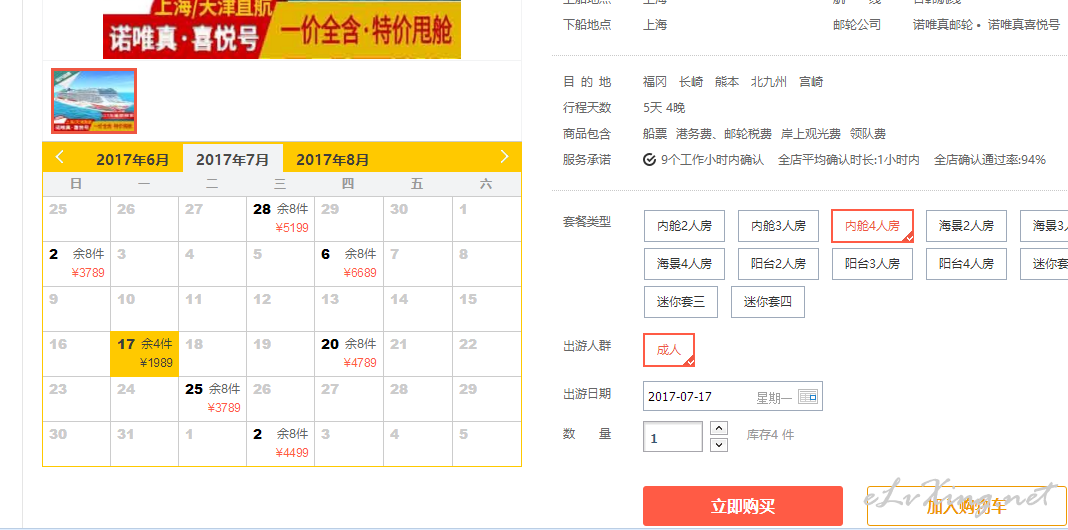Click the 诺唯真邮轮 cruise company text
The image size is (1068, 530).
pos(943,25)
